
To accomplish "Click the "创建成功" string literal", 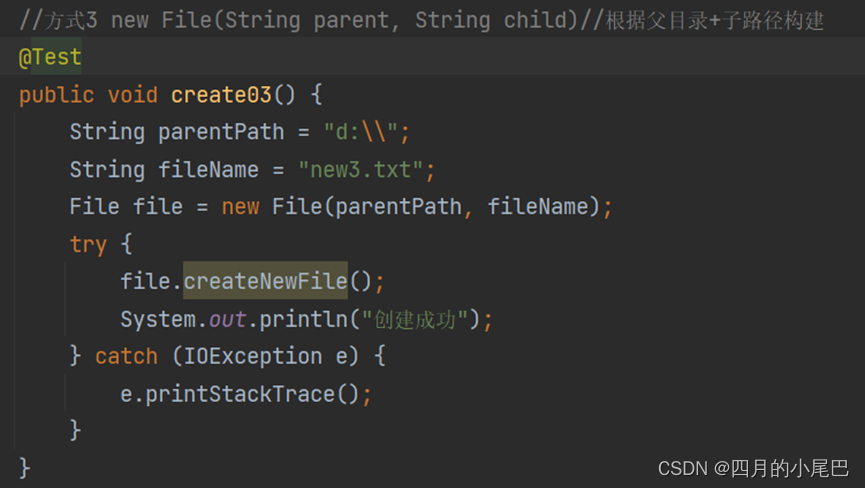I will [416, 319].
